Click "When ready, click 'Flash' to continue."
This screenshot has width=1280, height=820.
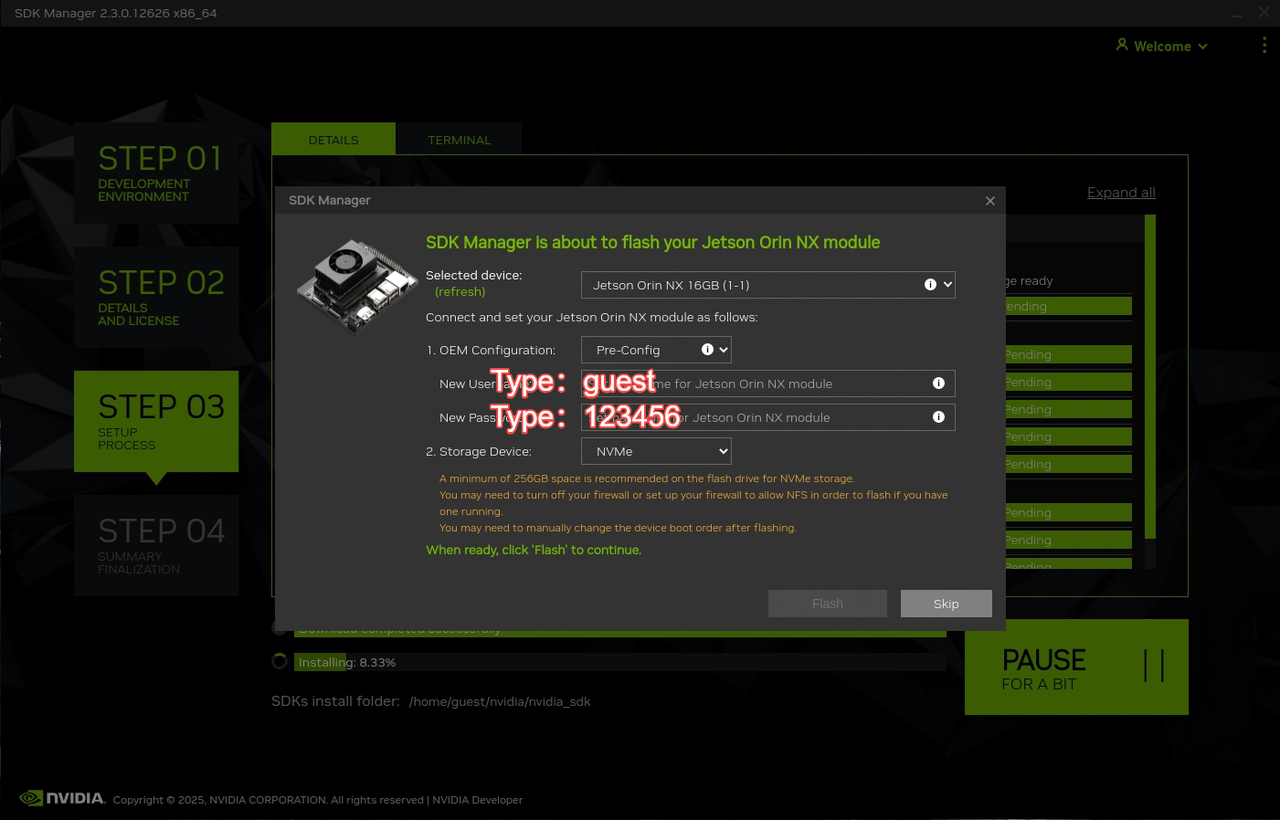[x=533, y=550]
